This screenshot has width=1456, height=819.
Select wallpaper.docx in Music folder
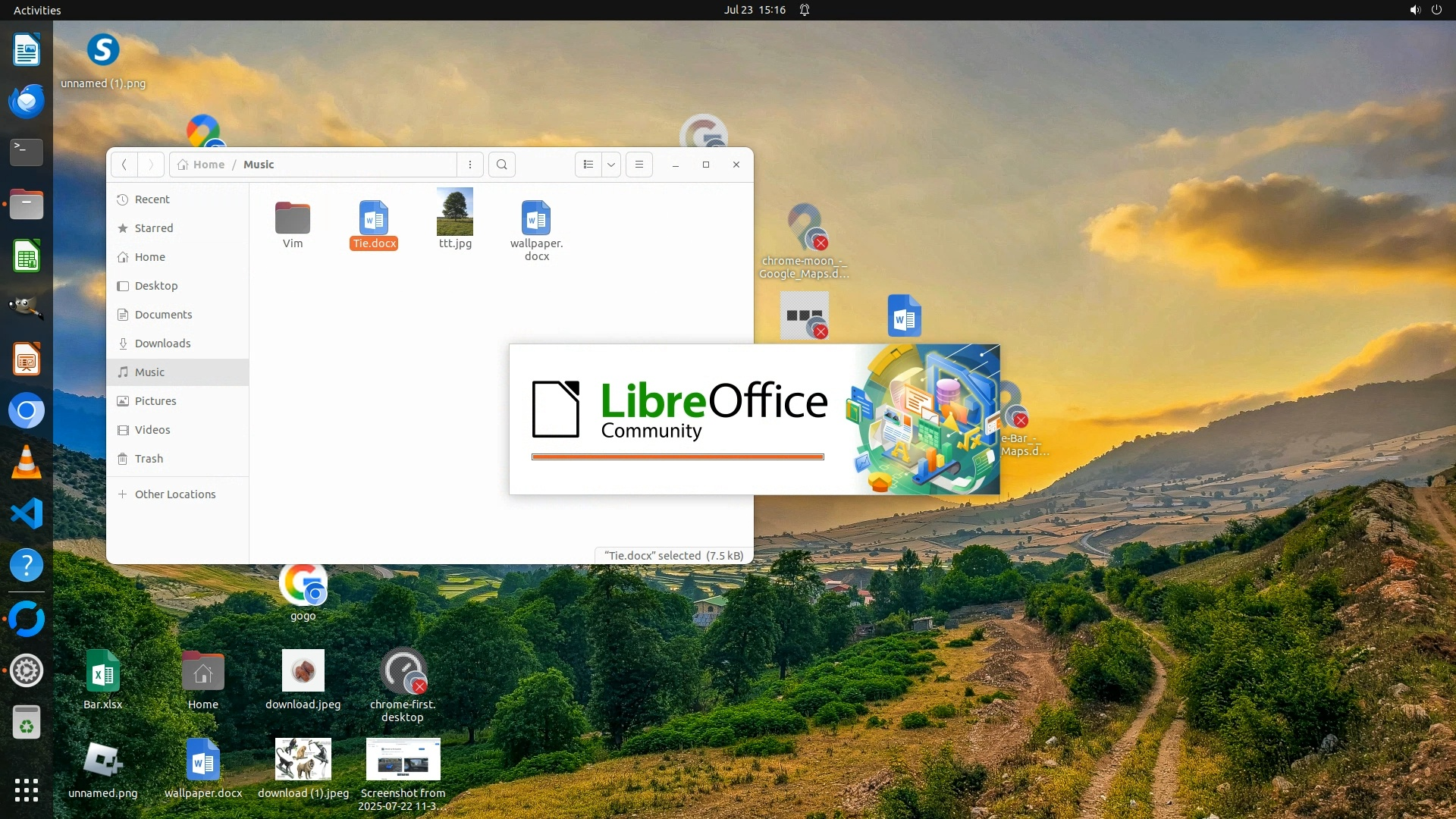click(x=536, y=220)
